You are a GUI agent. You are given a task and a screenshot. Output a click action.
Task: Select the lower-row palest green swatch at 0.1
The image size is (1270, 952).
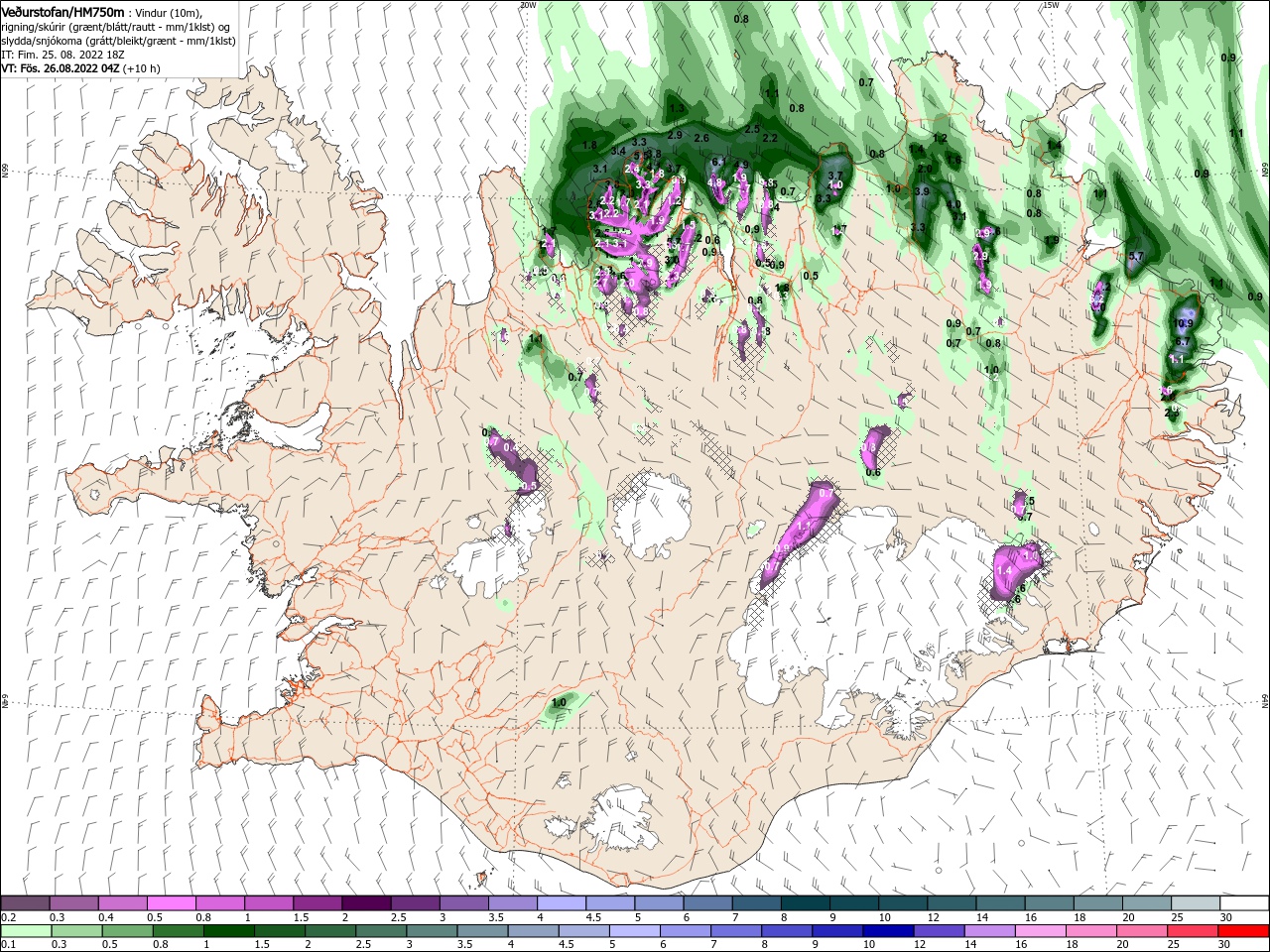point(26,931)
